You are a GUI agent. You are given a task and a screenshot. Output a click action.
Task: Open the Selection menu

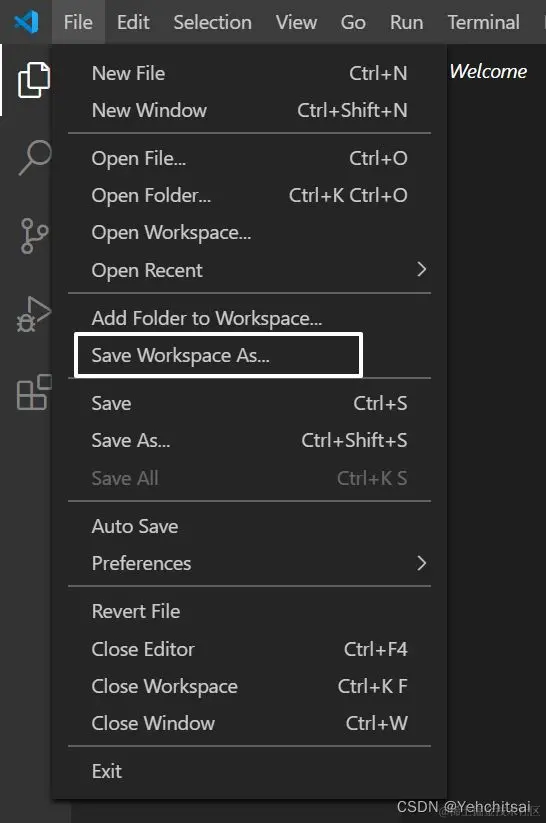(x=212, y=22)
